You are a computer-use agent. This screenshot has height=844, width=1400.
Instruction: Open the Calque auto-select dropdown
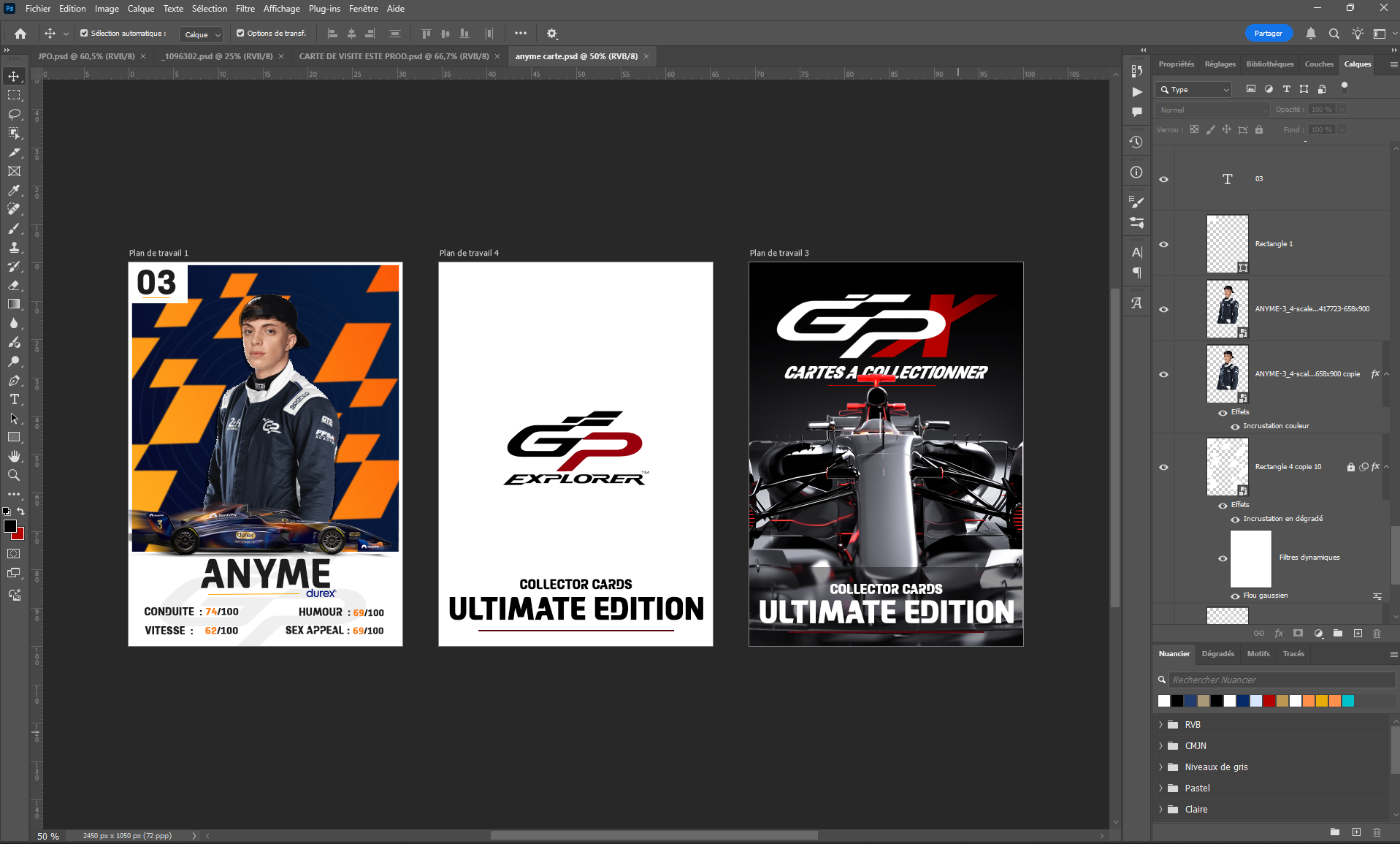202,34
